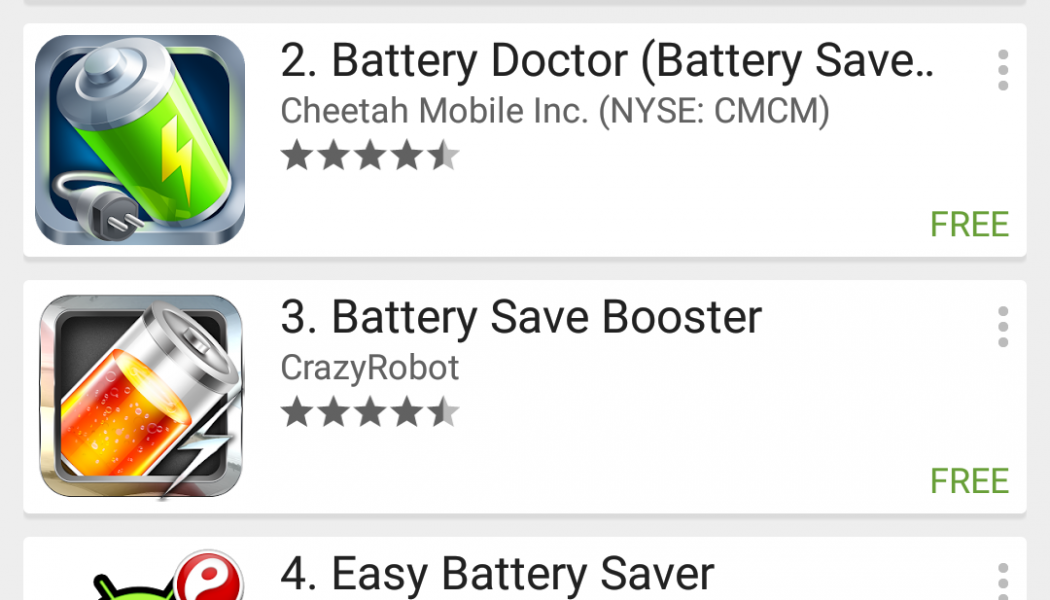The width and height of the screenshot is (1050, 600).
Task: Click the first star in Battery Save Booster's rating
Action: point(296,412)
